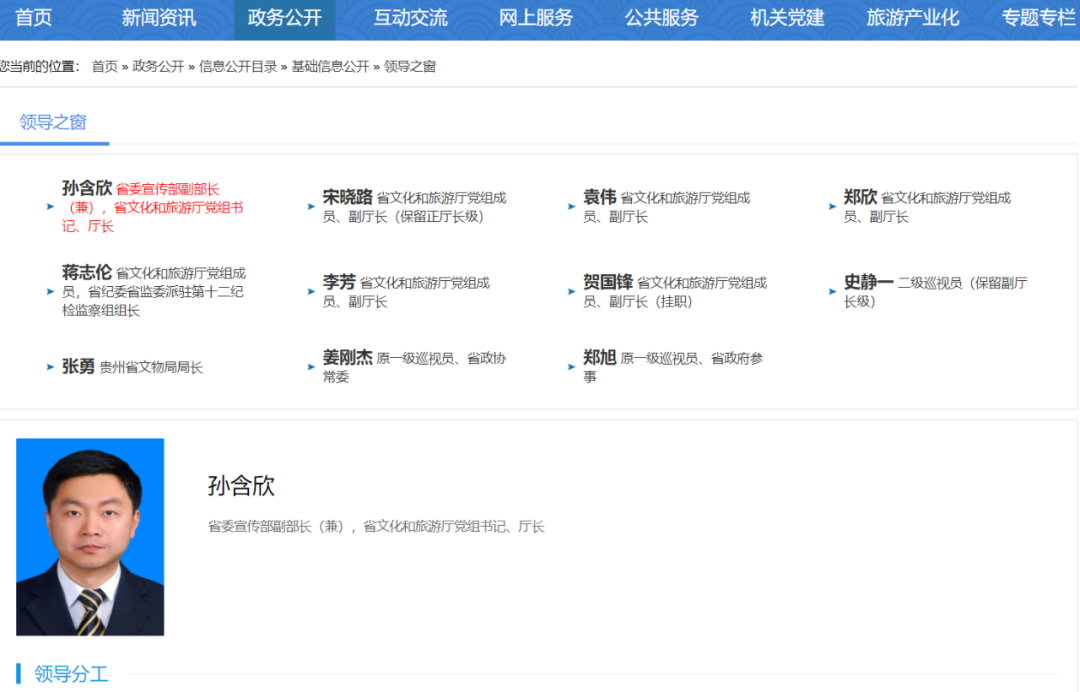Go to 首页 in the breadcrumb
The height and width of the screenshot is (692, 1080).
coord(105,67)
